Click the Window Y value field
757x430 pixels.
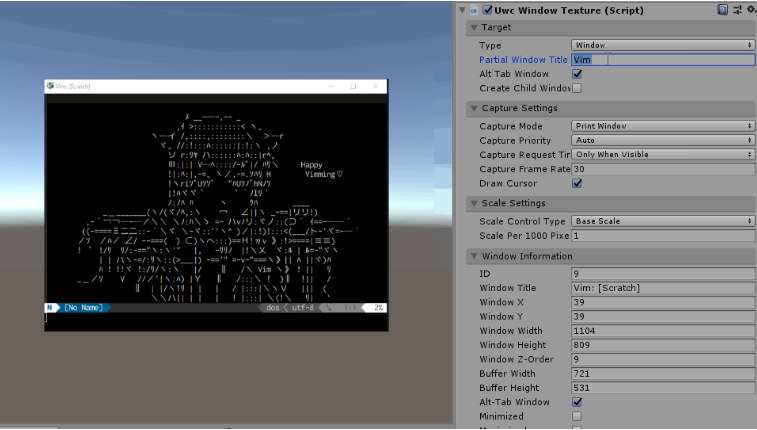pos(663,317)
